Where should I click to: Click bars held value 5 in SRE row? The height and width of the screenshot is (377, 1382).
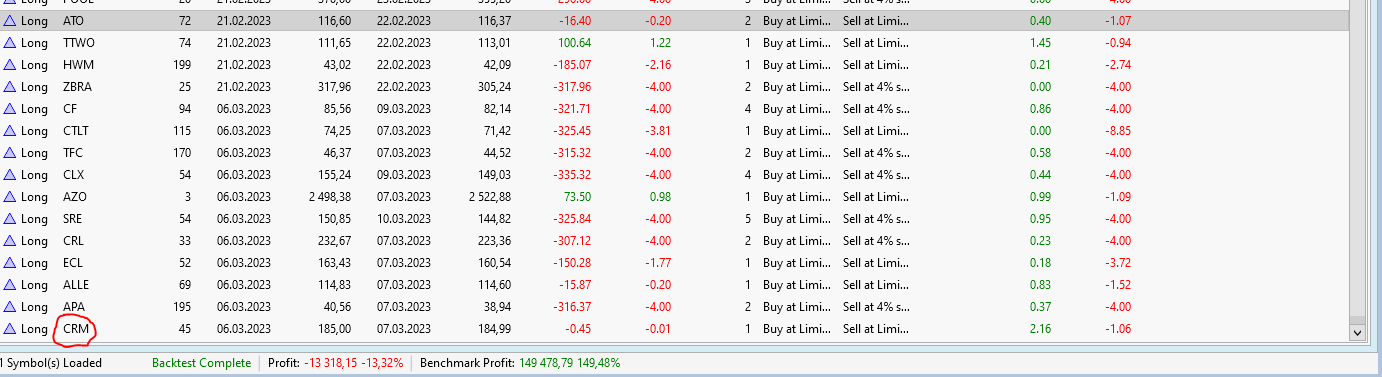tap(747, 219)
